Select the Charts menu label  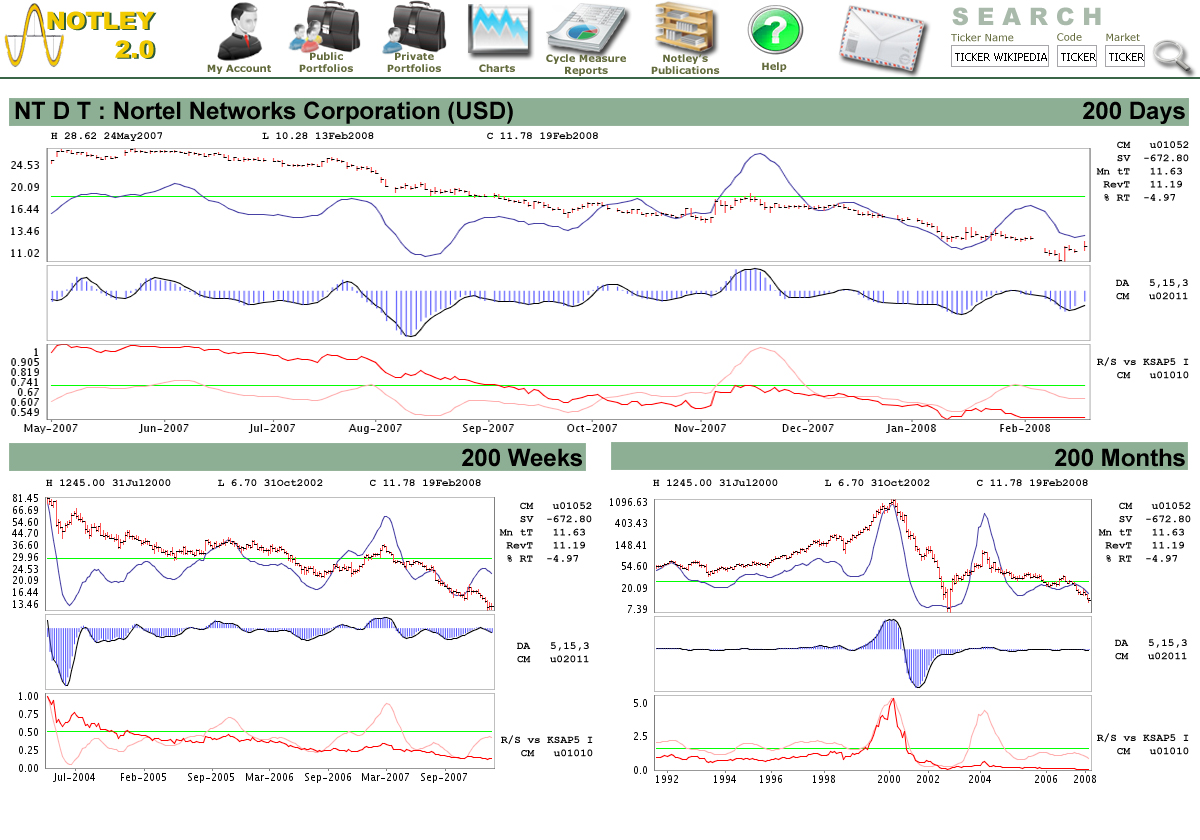[496, 69]
